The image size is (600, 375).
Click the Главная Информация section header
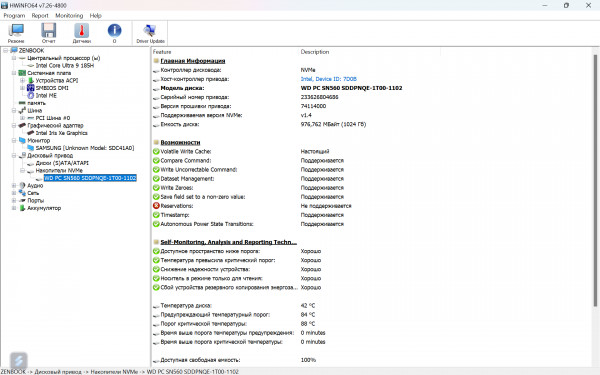[193, 61]
